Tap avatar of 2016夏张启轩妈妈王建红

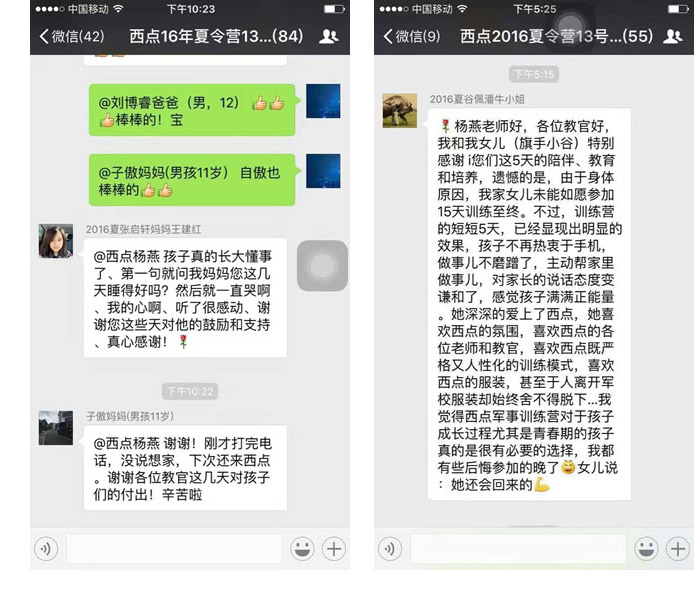[x=56, y=241]
